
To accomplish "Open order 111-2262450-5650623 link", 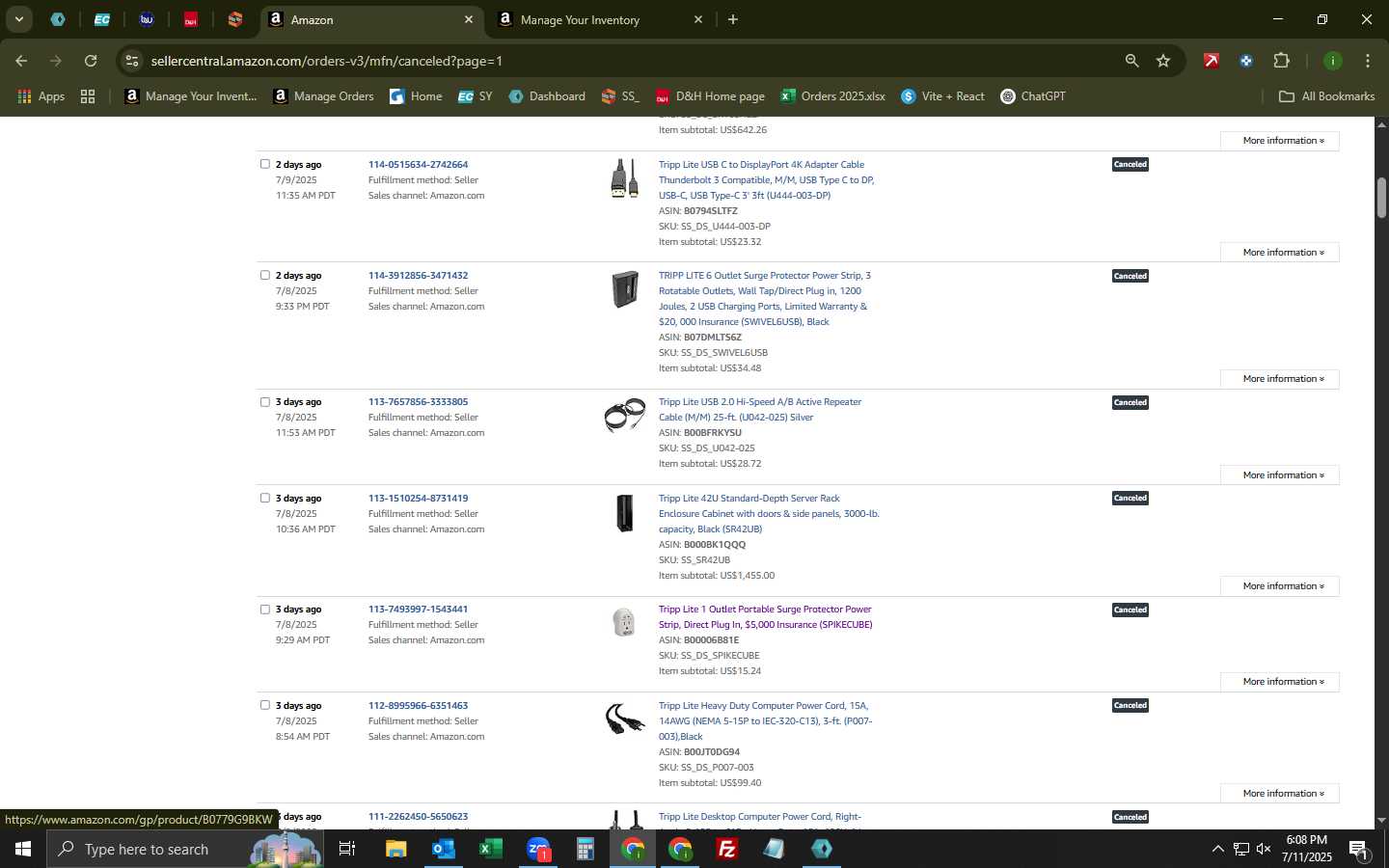I will tap(418, 816).
